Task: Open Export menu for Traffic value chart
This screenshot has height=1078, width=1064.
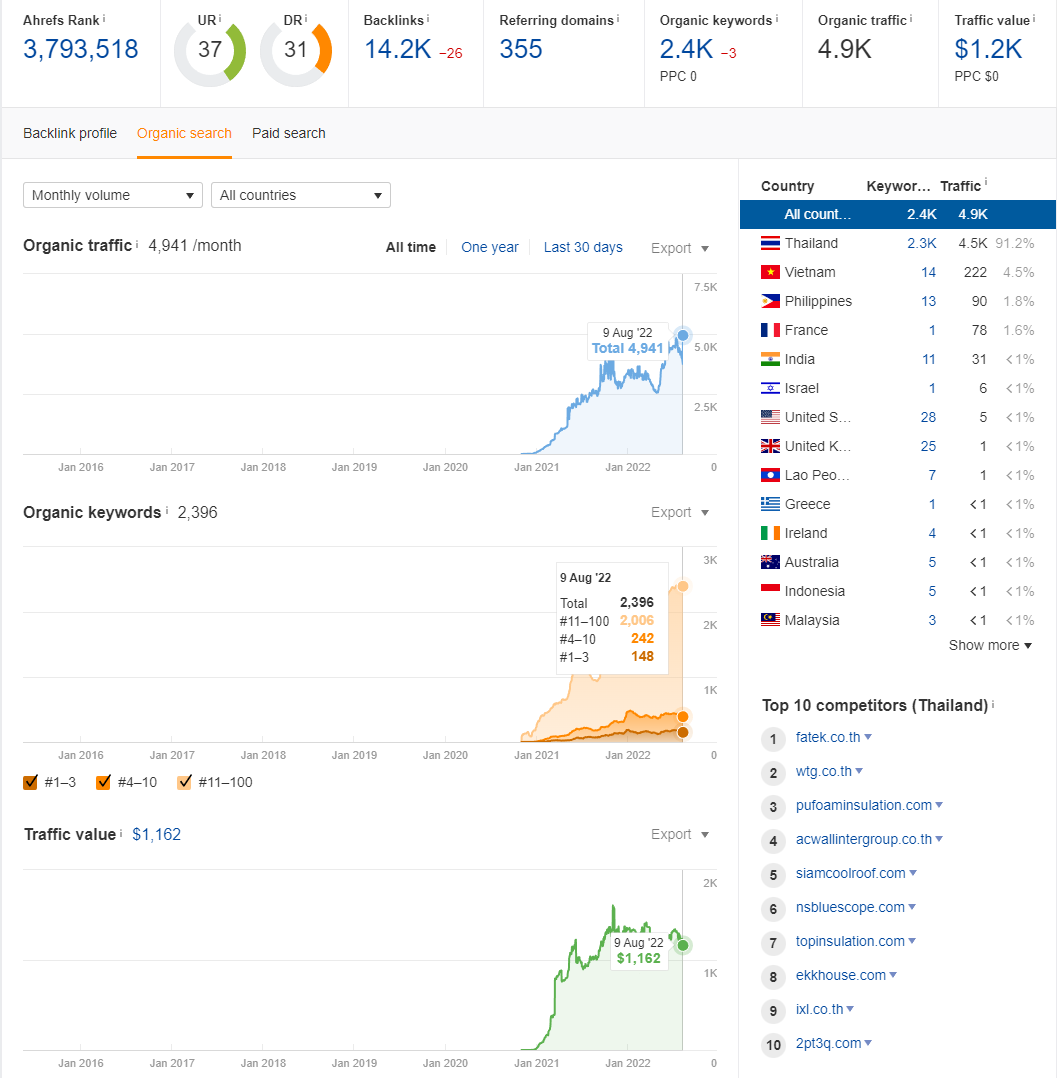Action: (679, 834)
